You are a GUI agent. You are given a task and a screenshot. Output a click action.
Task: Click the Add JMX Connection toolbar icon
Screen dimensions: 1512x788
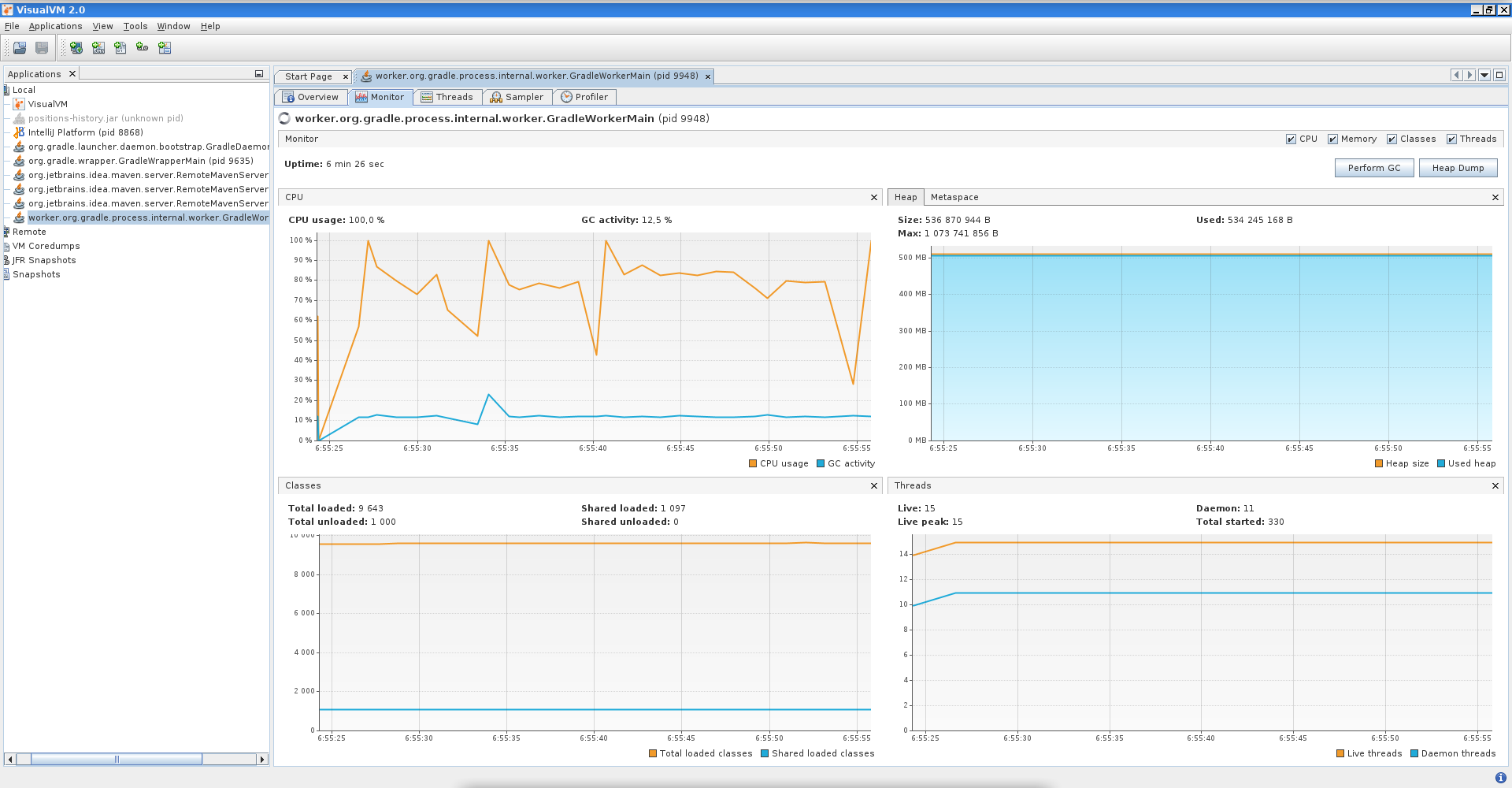click(98, 48)
